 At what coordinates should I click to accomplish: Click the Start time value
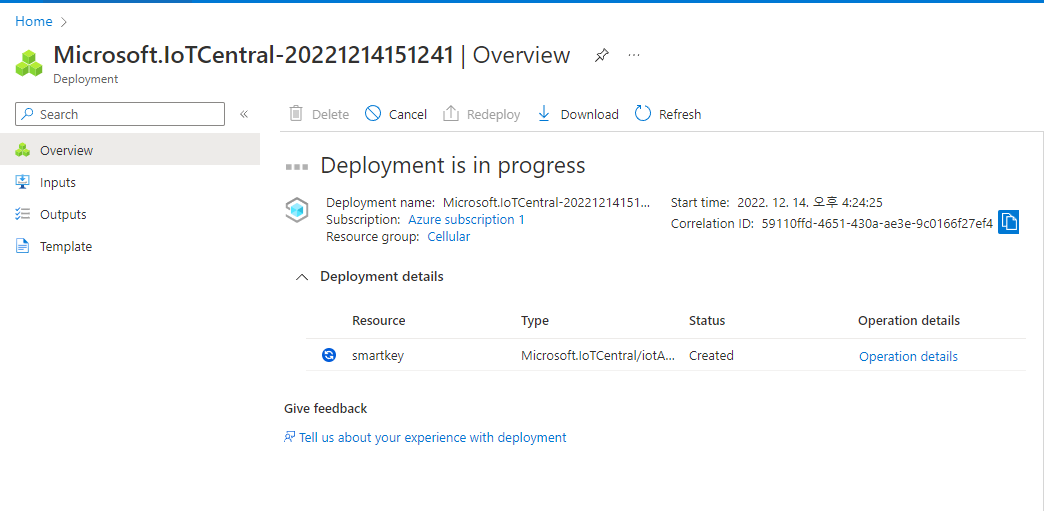(808, 203)
